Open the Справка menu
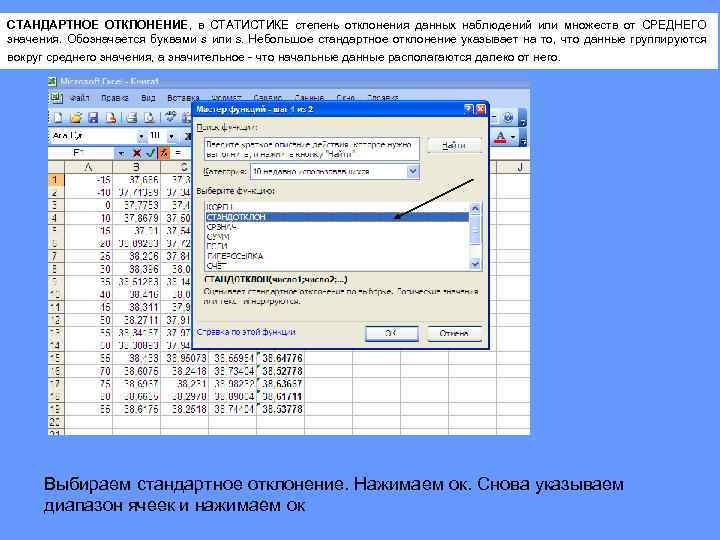This screenshot has width=720, height=540. click(x=383, y=98)
